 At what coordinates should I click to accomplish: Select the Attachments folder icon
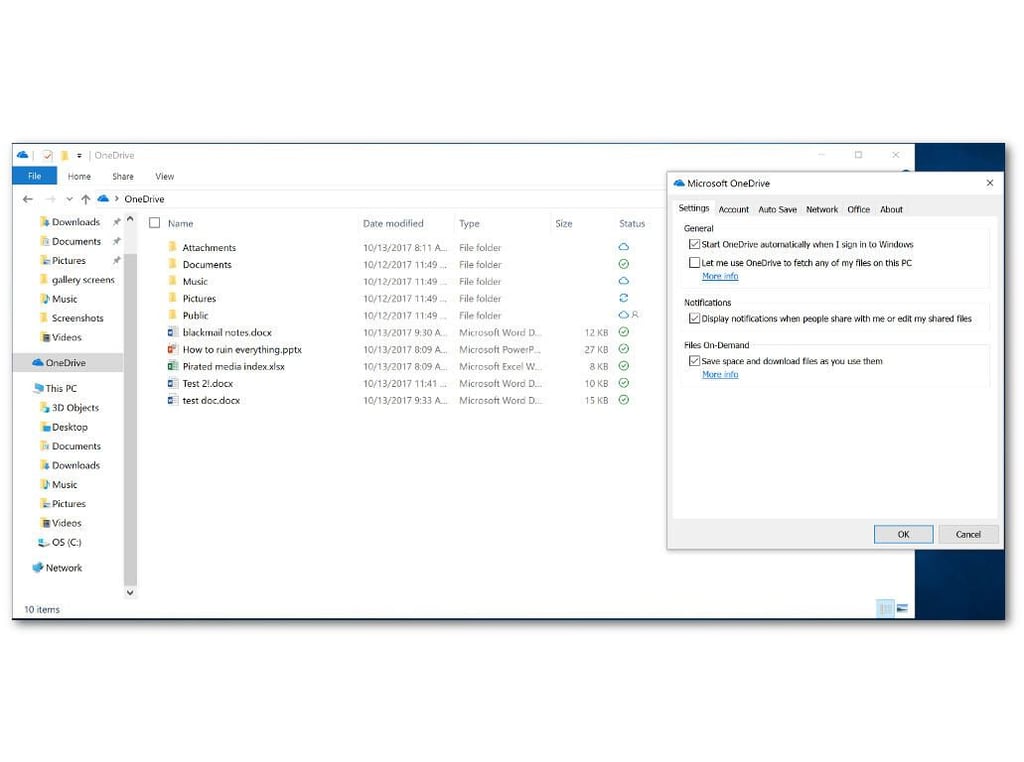pyautogui.click(x=172, y=247)
